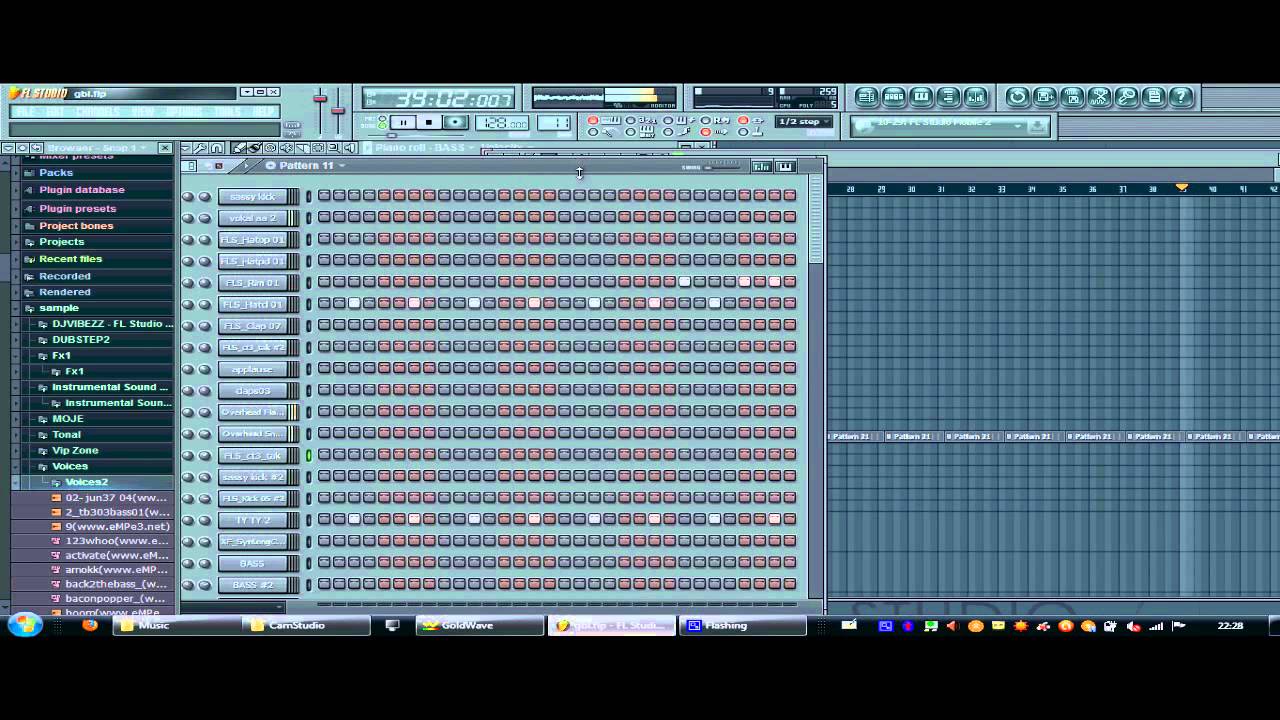Open the EDIT menu
The height and width of the screenshot is (720, 1280).
55,112
